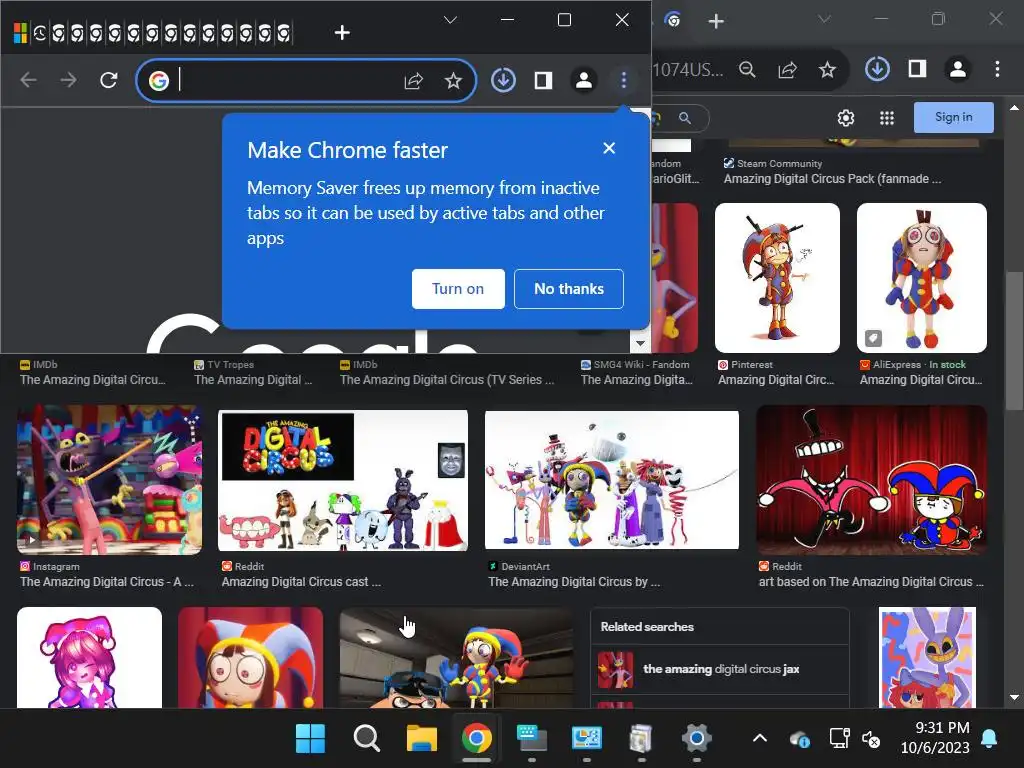1024x768 pixels.
Task: Open the Instagram Amazing Digital Circus image
Action: (109, 479)
